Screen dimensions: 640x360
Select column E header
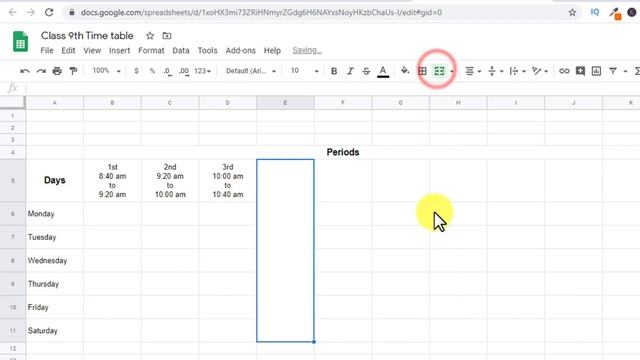coord(285,103)
